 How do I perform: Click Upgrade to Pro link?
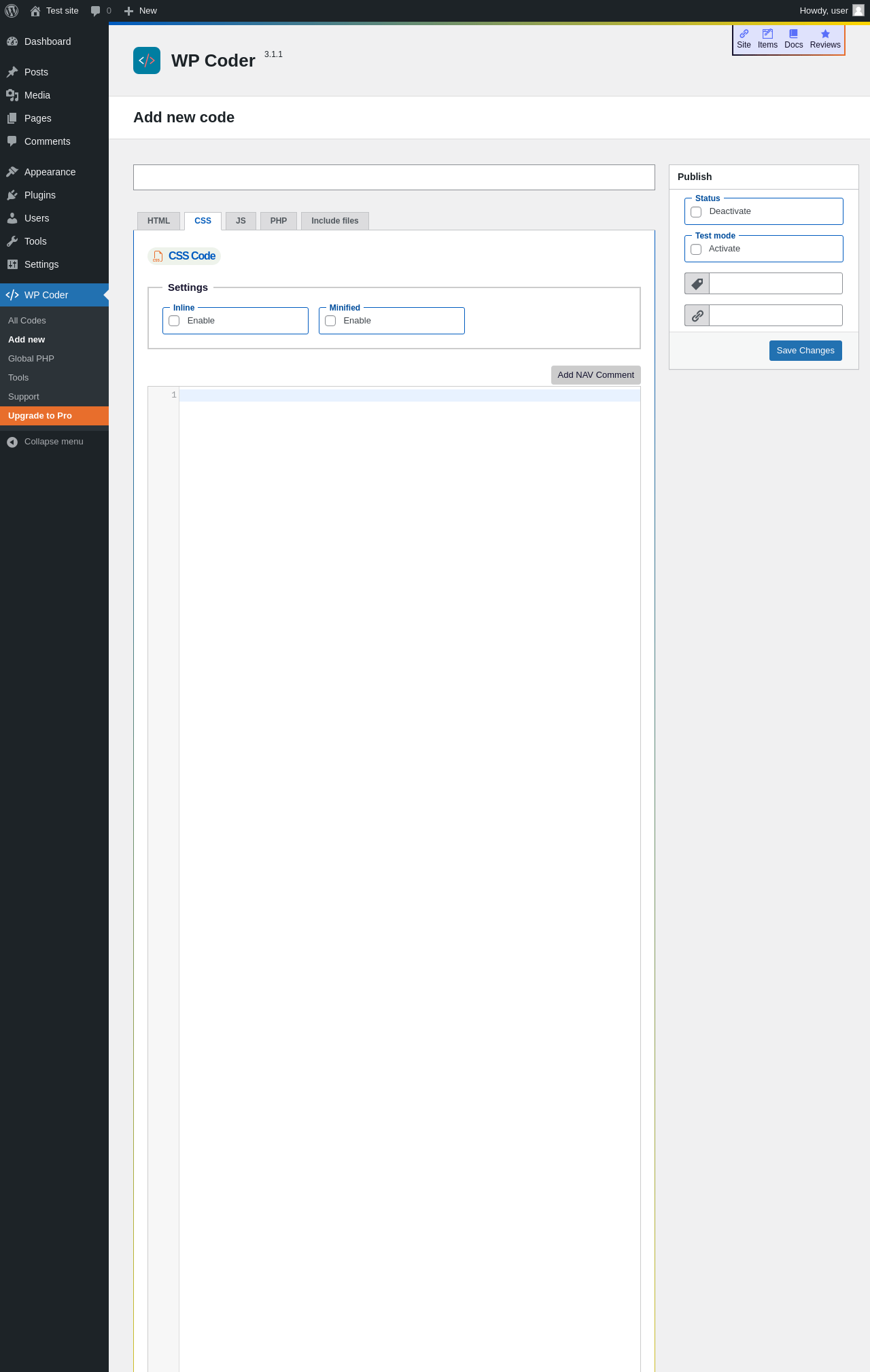click(54, 416)
